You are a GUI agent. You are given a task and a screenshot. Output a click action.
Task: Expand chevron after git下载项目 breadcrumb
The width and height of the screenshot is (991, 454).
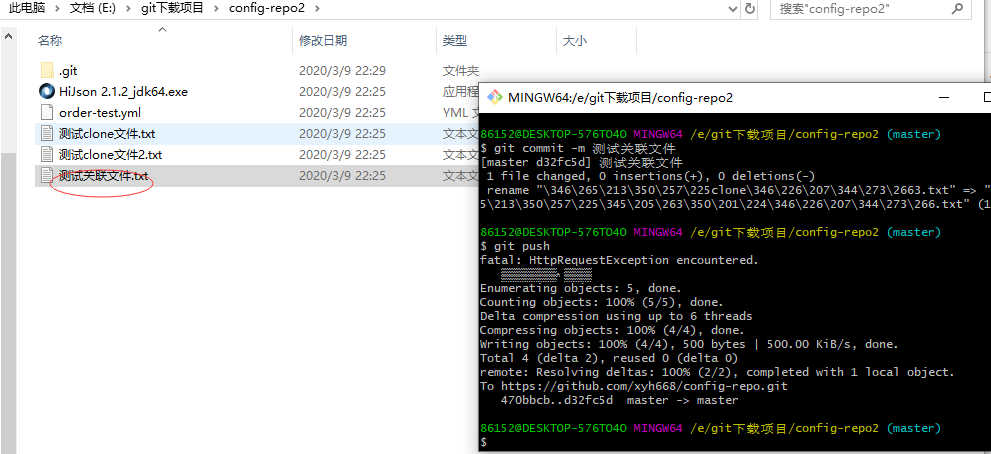point(217,9)
